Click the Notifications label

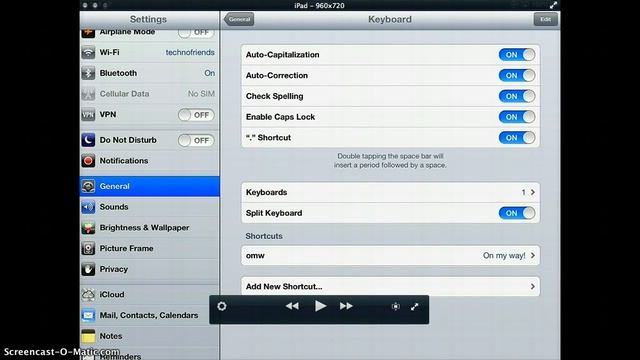(124, 161)
